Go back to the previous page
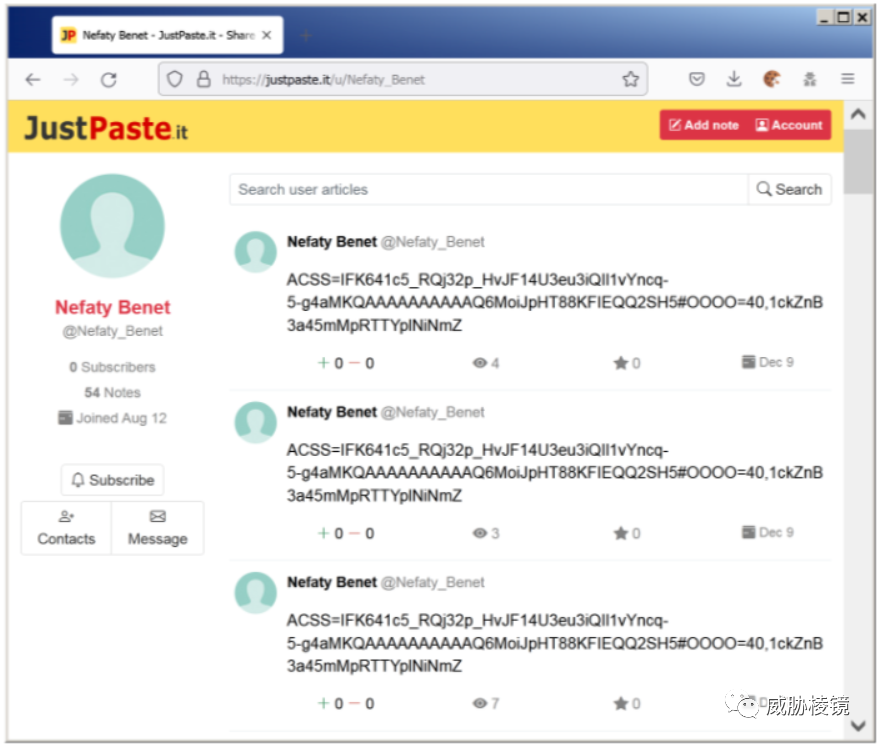 pyautogui.click(x=33, y=79)
